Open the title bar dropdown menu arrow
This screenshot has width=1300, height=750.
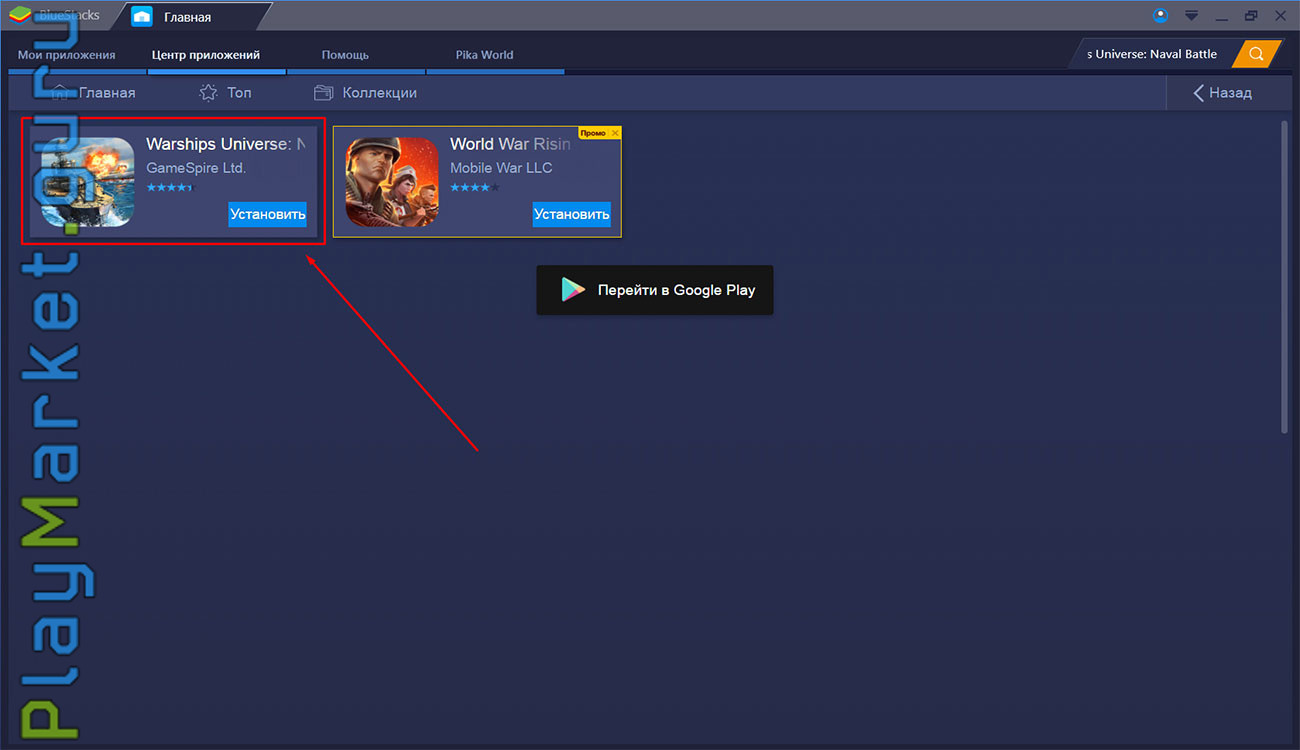[x=1192, y=16]
